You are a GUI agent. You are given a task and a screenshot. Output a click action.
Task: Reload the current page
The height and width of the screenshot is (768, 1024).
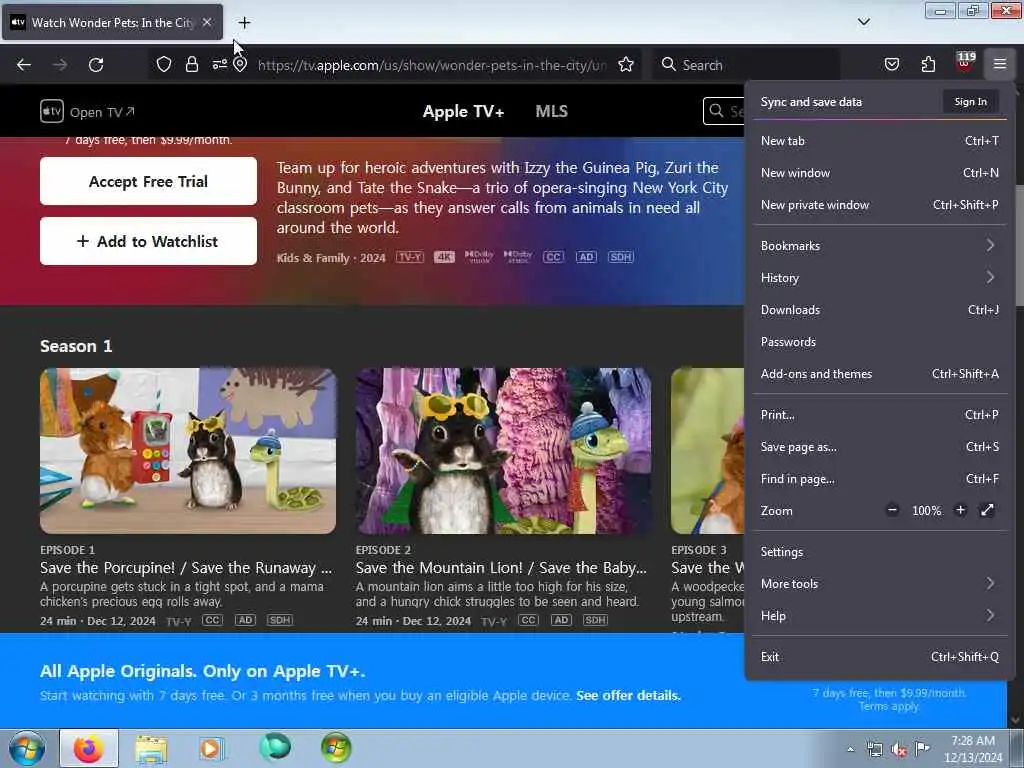coord(96,65)
